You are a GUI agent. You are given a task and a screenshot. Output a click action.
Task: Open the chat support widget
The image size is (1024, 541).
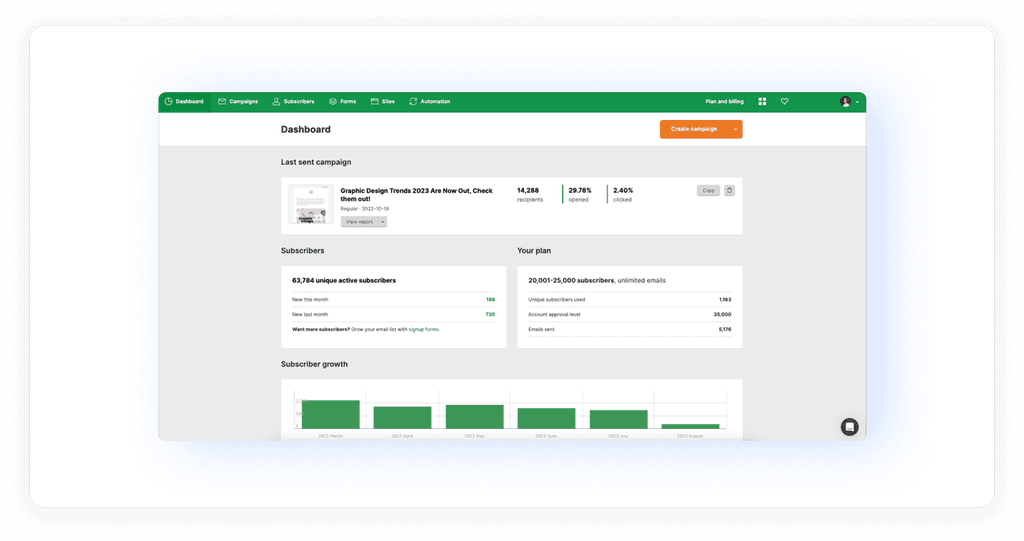pyautogui.click(x=849, y=427)
